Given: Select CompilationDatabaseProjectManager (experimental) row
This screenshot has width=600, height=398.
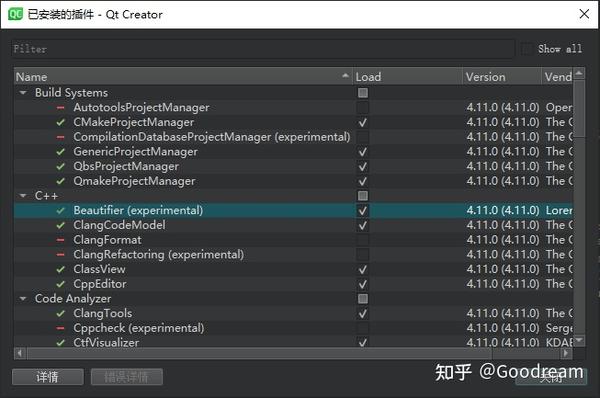Looking at the screenshot, I should pos(293,137).
